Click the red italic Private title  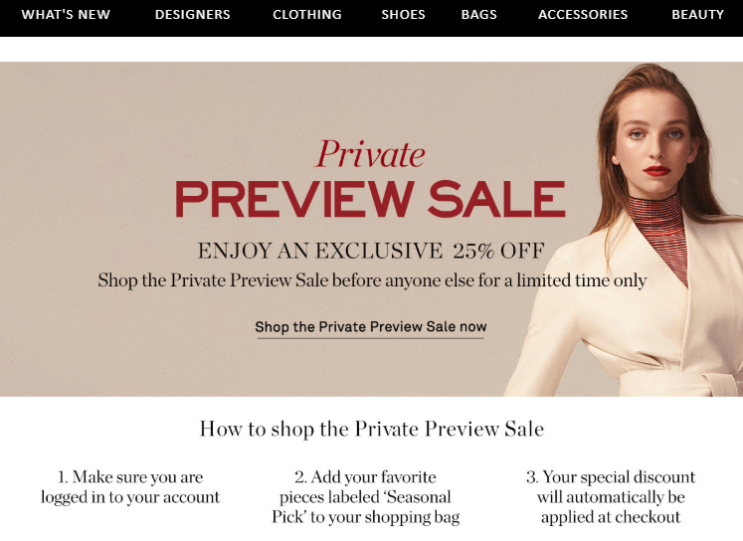[x=370, y=154]
